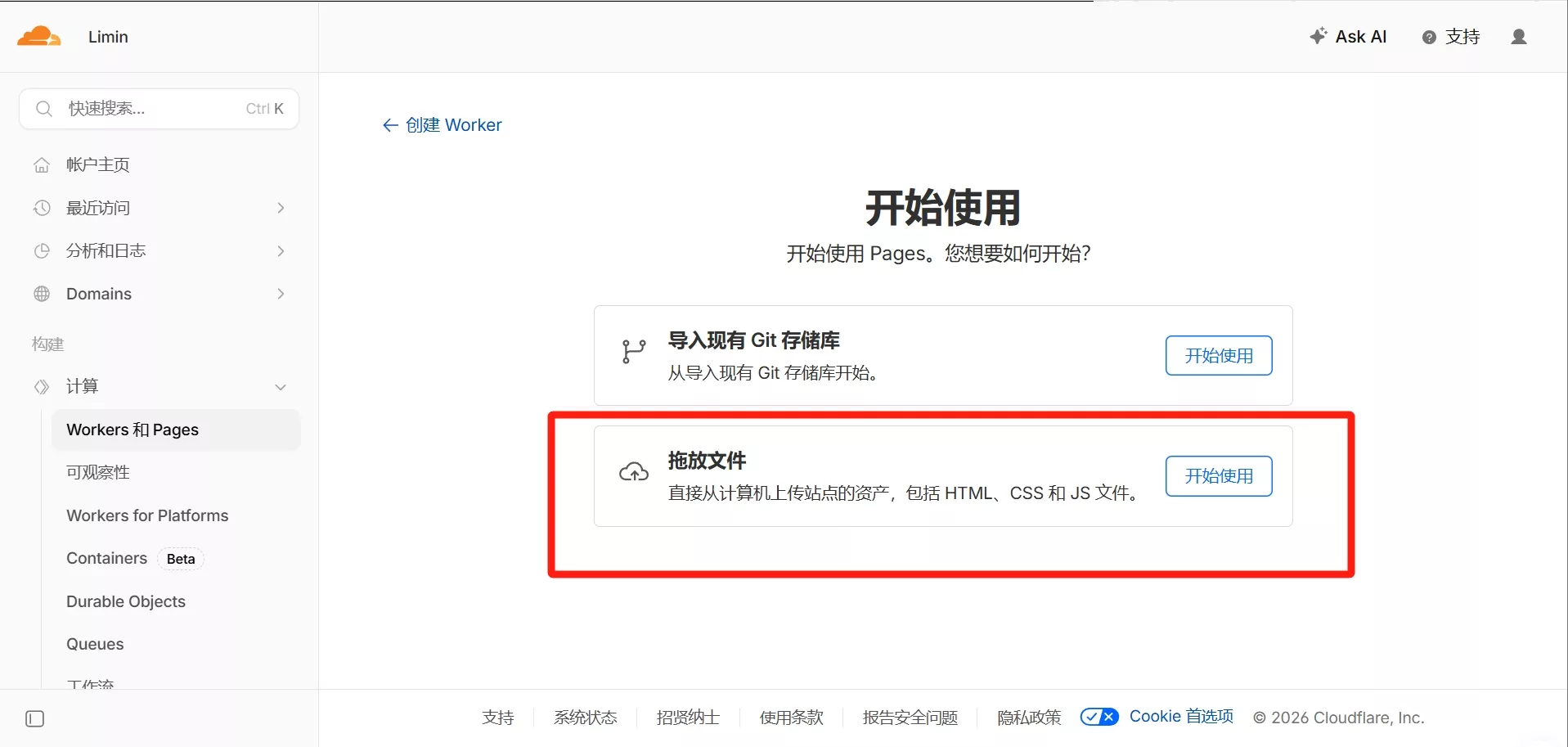Click 开始使用 for 导入现有 Git 存储库
This screenshot has width=1568, height=747.
point(1219,356)
